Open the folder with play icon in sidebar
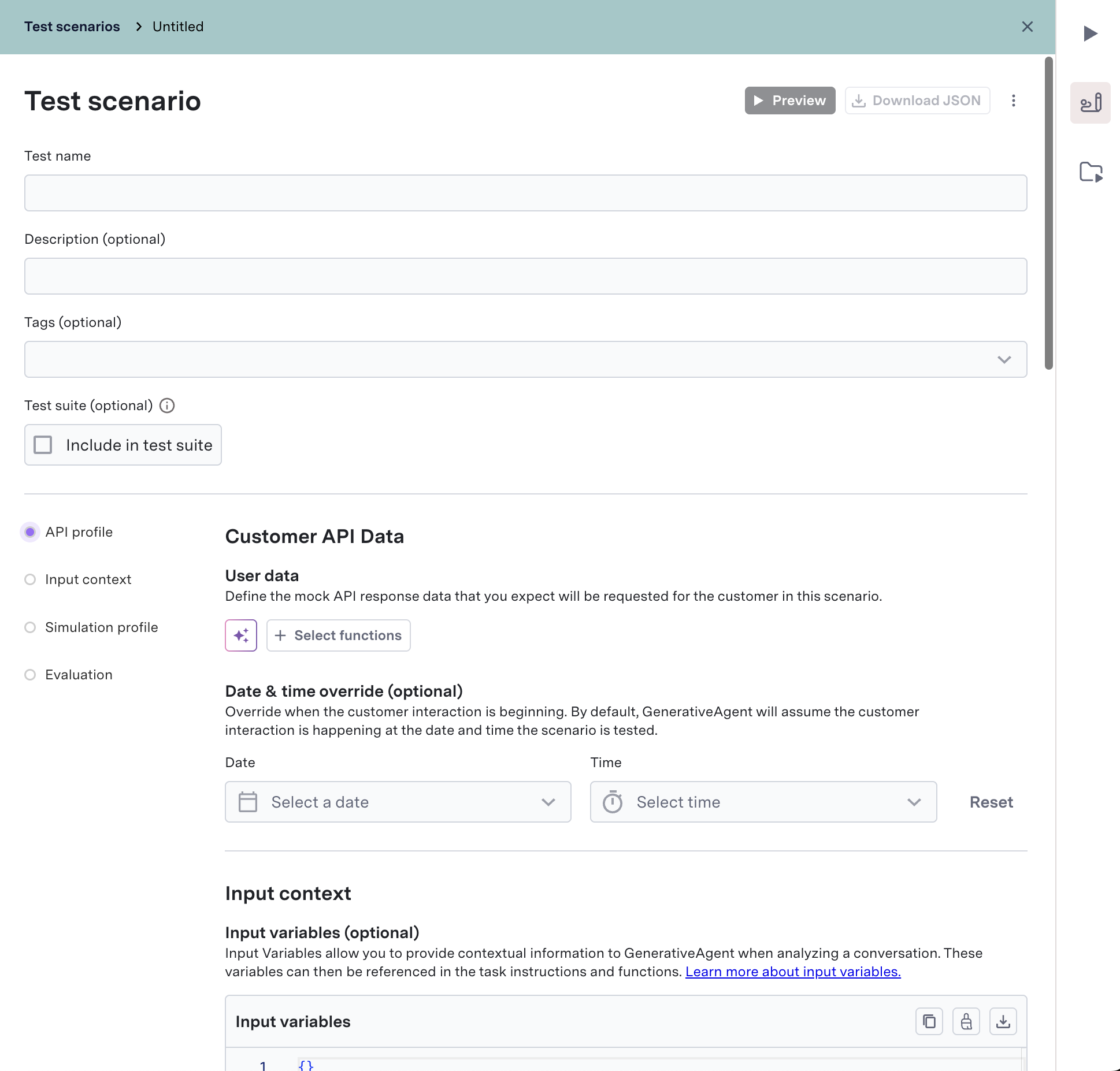 point(1091,172)
